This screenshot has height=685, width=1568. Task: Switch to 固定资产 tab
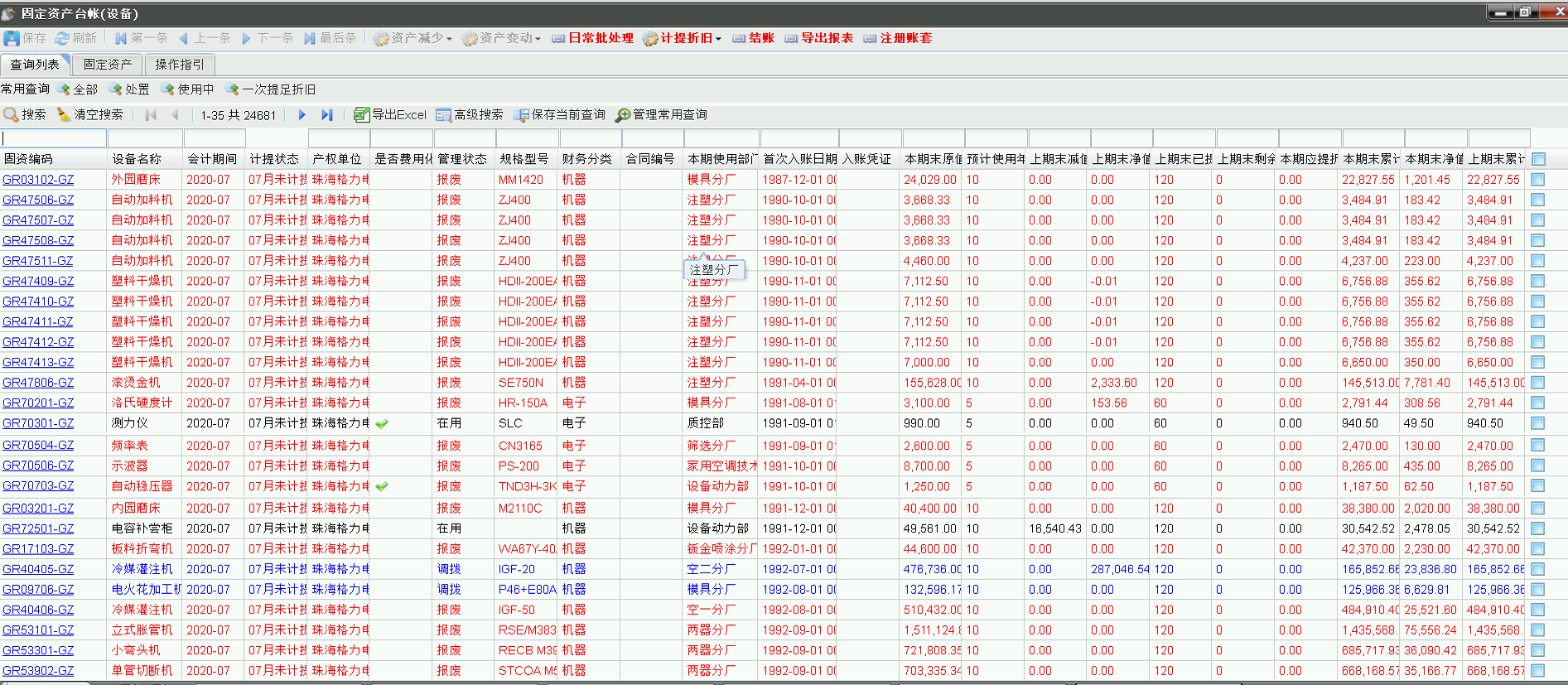[x=108, y=64]
